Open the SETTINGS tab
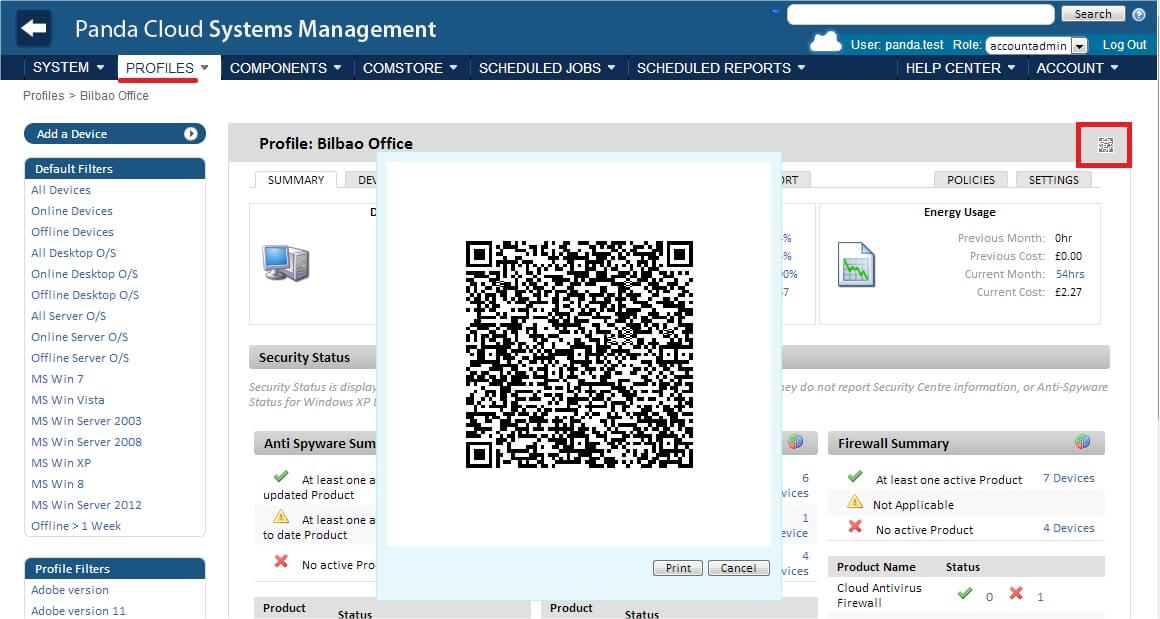Screen dimensions: 1160x619 click(1053, 180)
